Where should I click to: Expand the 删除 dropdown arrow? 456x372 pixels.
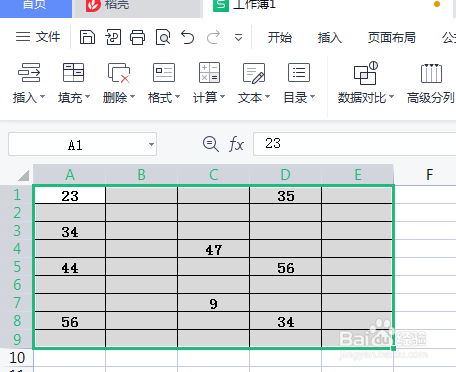coord(133,97)
